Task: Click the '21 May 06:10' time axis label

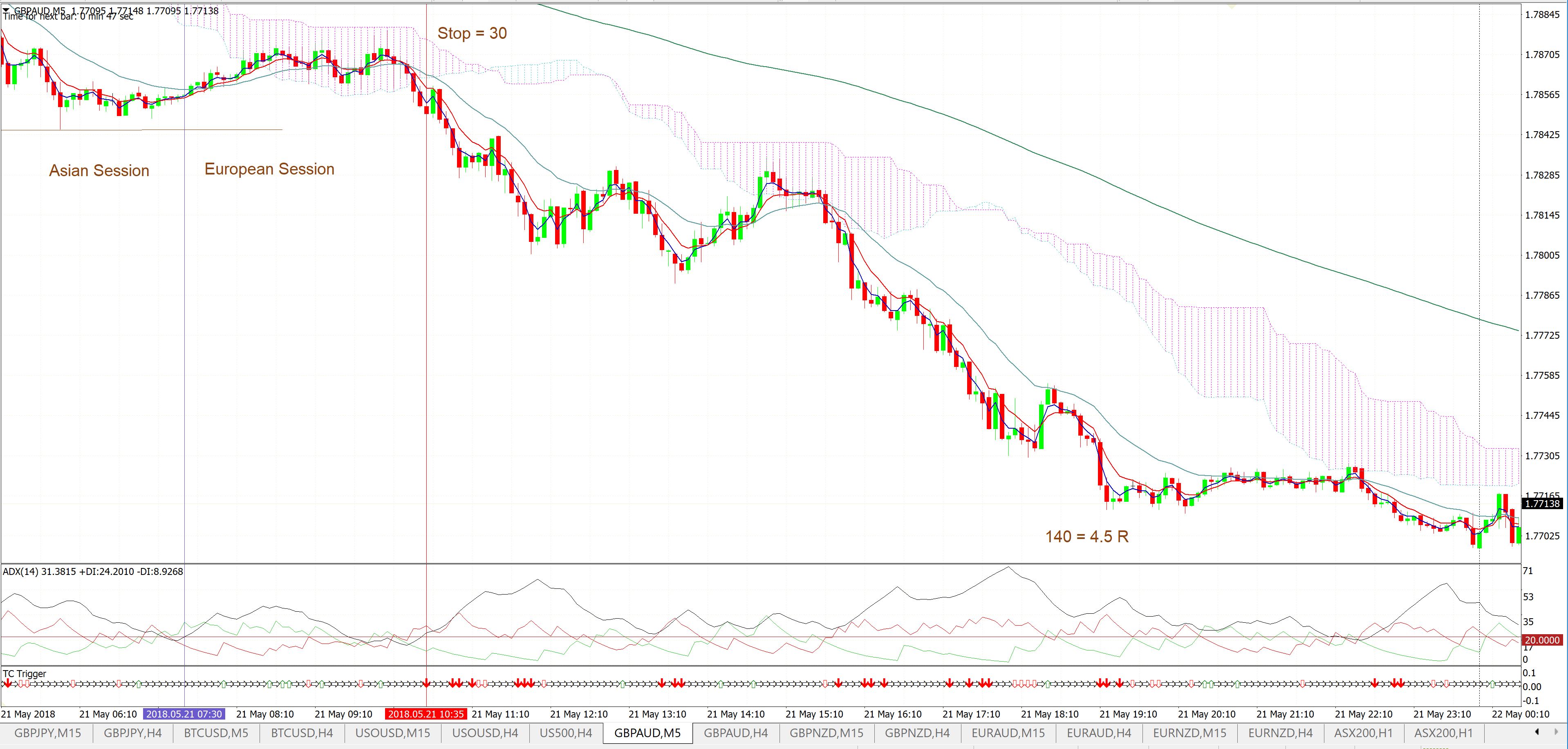Action: [108, 714]
